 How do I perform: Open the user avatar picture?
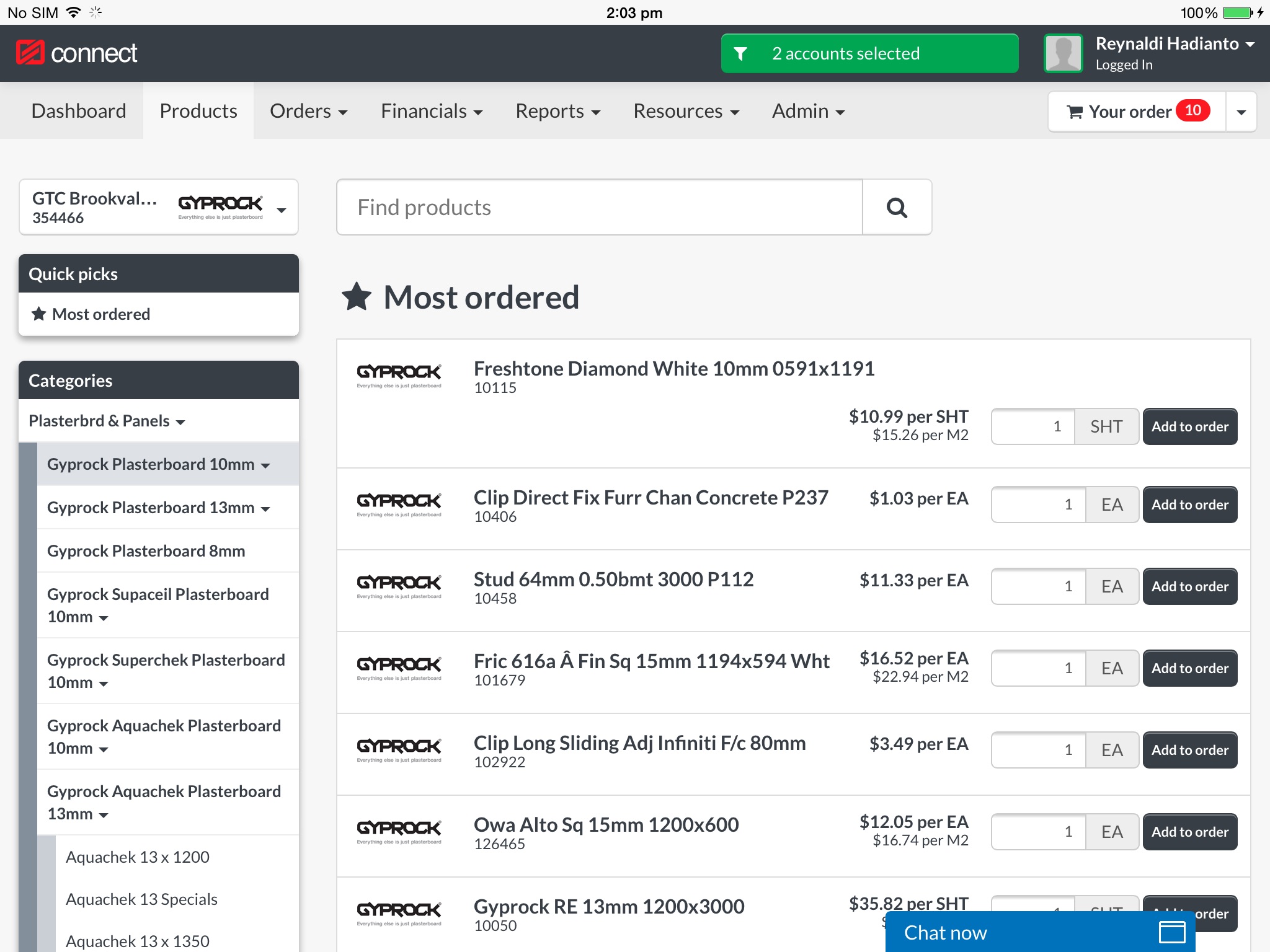click(1063, 53)
